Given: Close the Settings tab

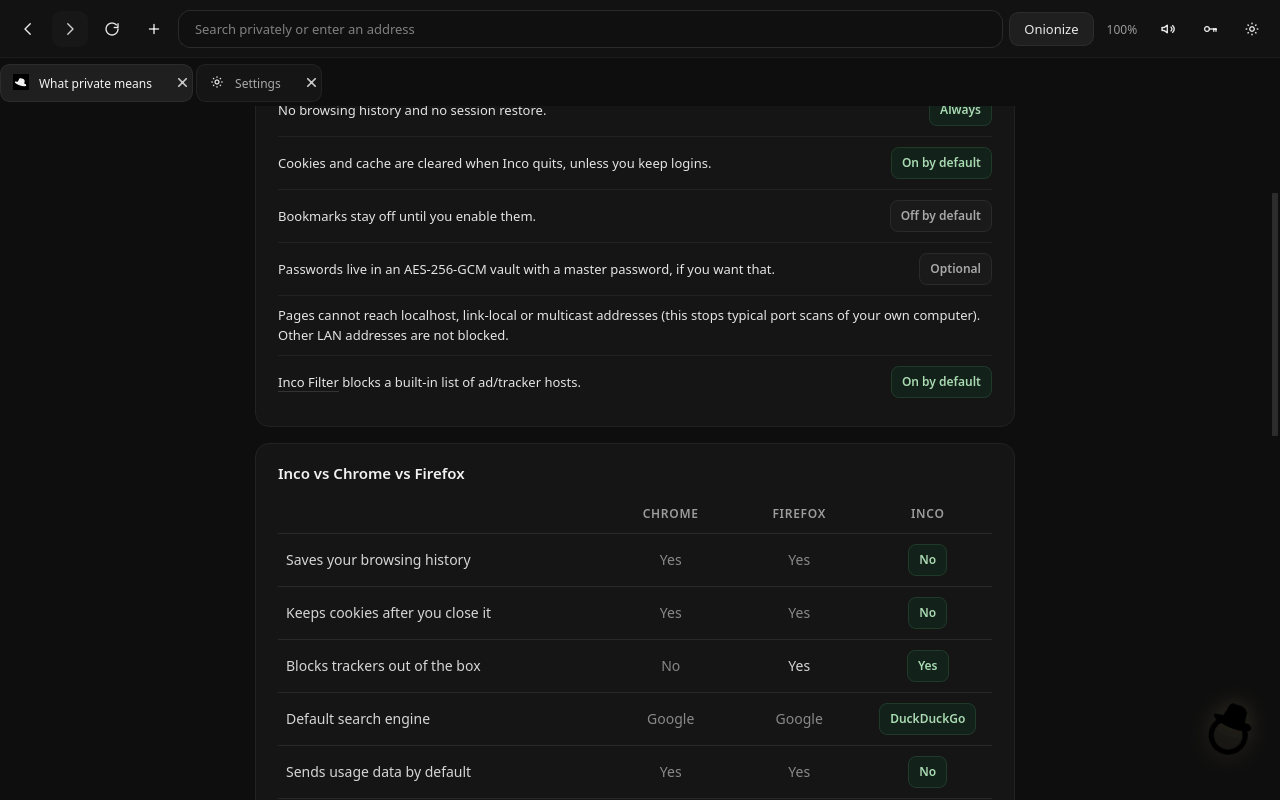Looking at the screenshot, I should pos(311,83).
